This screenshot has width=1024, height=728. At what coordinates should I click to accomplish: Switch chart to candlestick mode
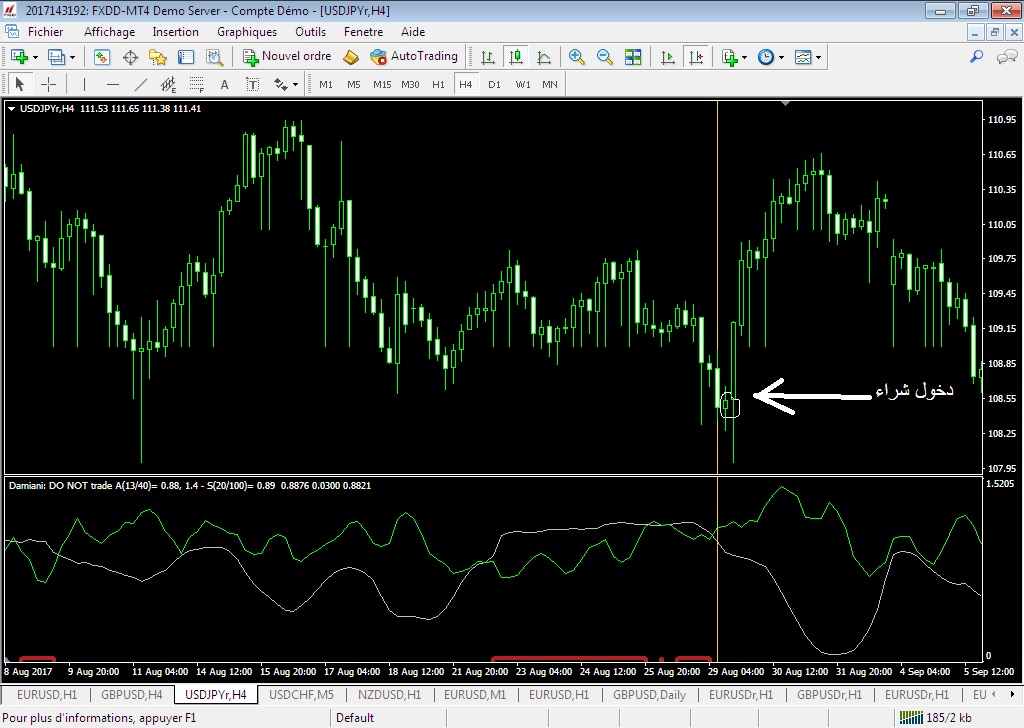click(515, 57)
